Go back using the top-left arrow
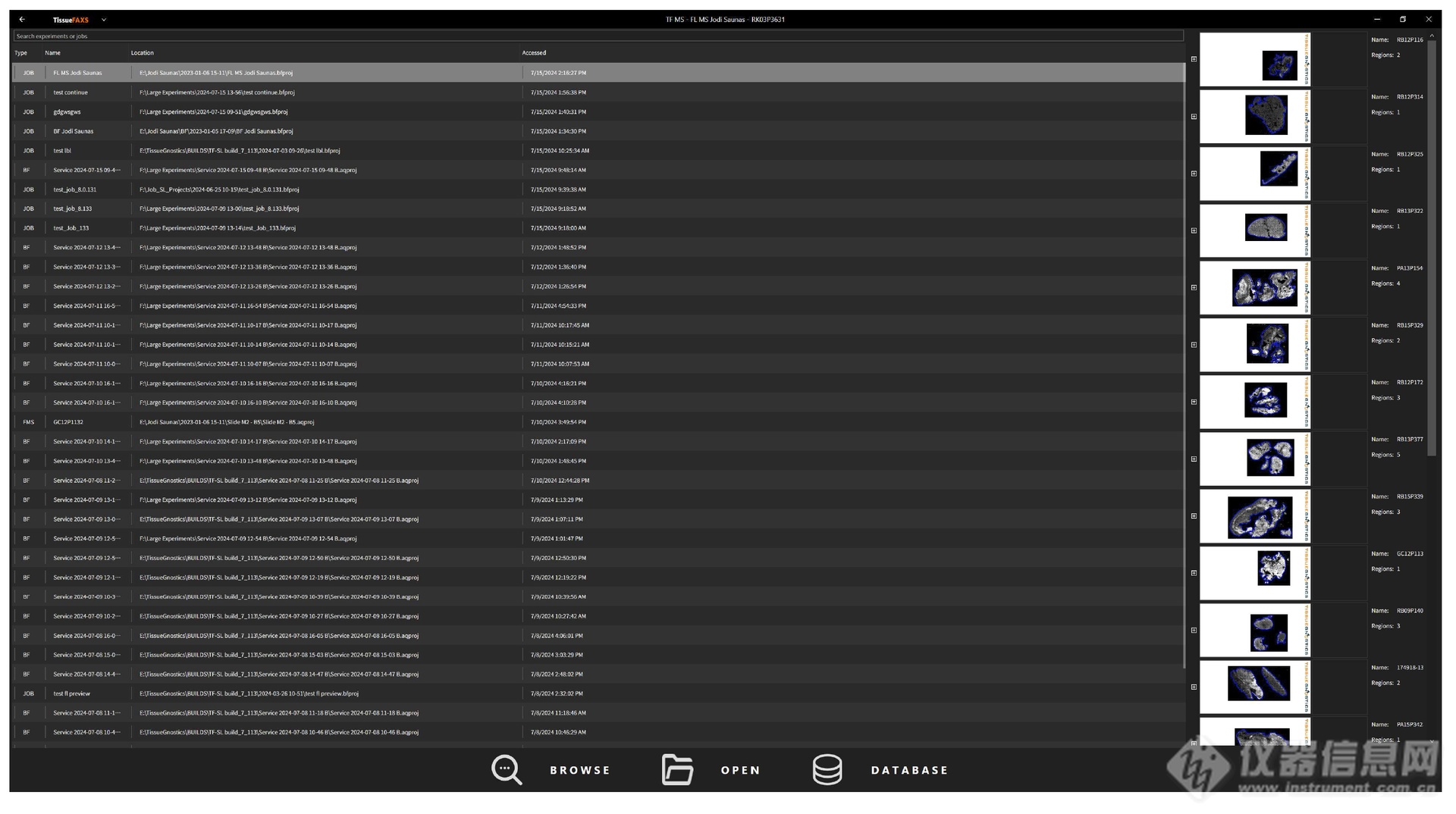This screenshot has width=1456, height=814. click(22, 20)
